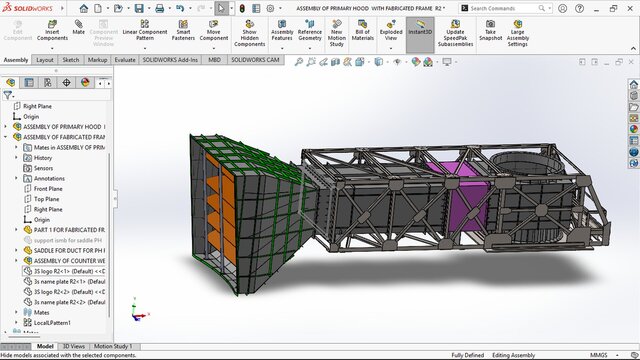The height and width of the screenshot is (360, 640).
Task: Expand ASSEMBLY OF COUNTER WE node
Action: click(x=16, y=260)
